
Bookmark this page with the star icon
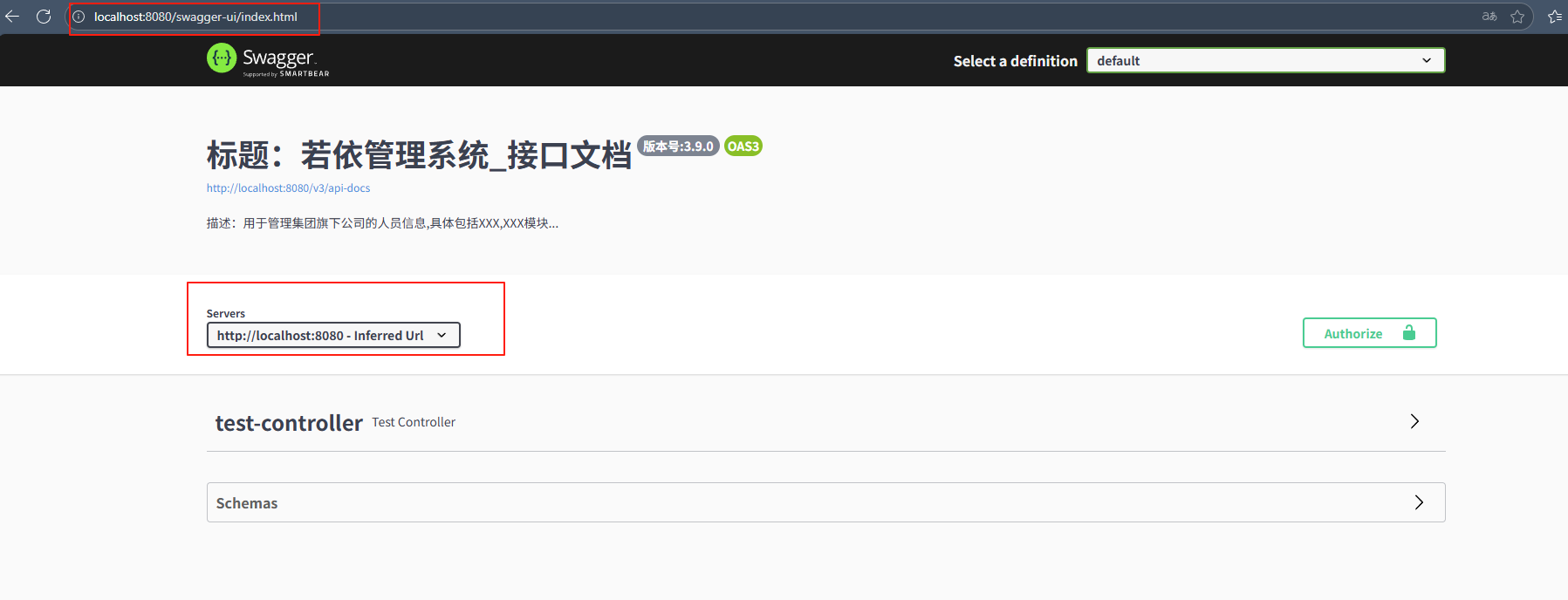pos(1517,17)
